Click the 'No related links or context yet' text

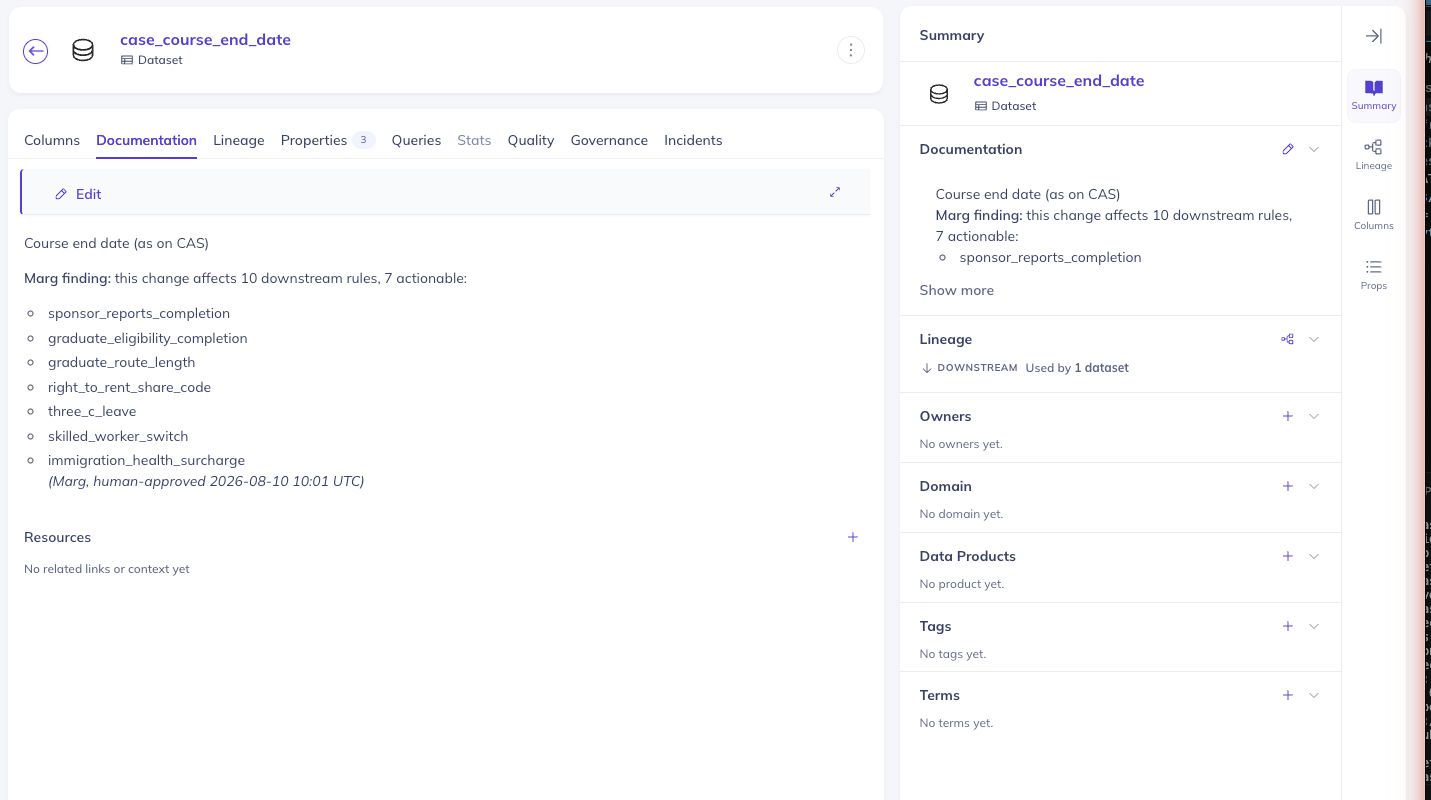click(x=107, y=569)
